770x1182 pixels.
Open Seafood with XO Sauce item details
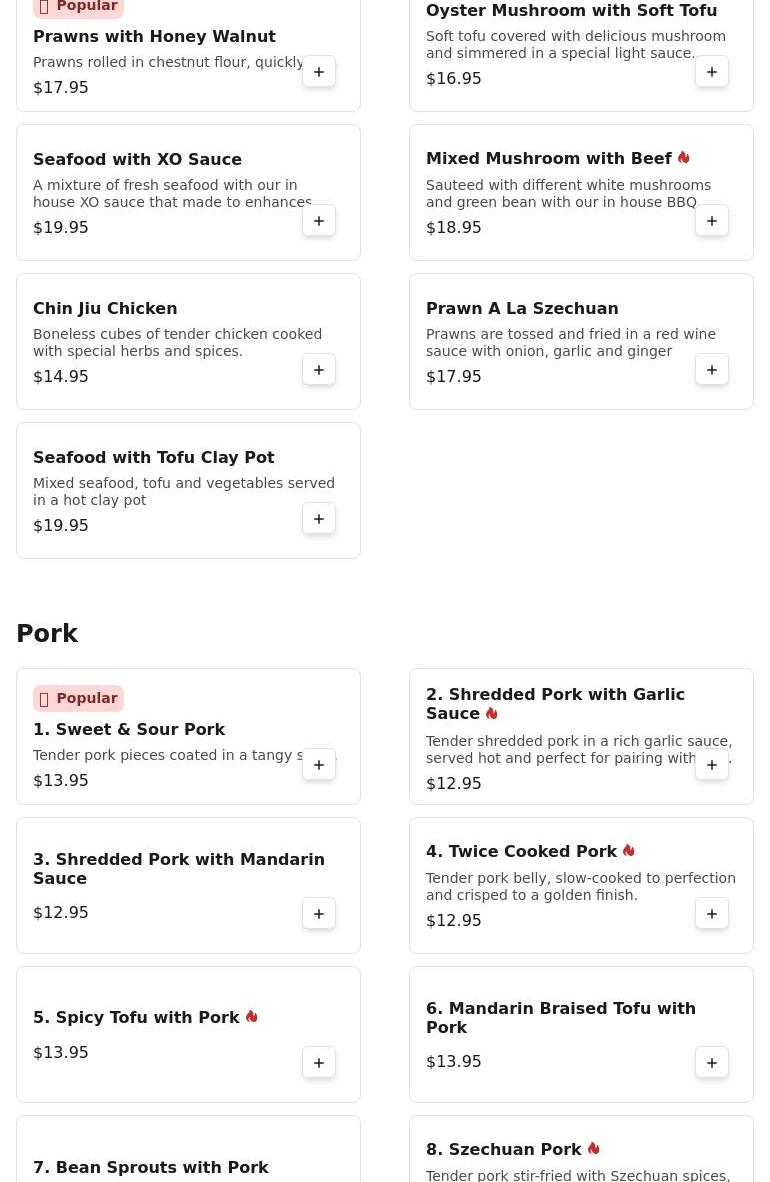tap(137, 159)
